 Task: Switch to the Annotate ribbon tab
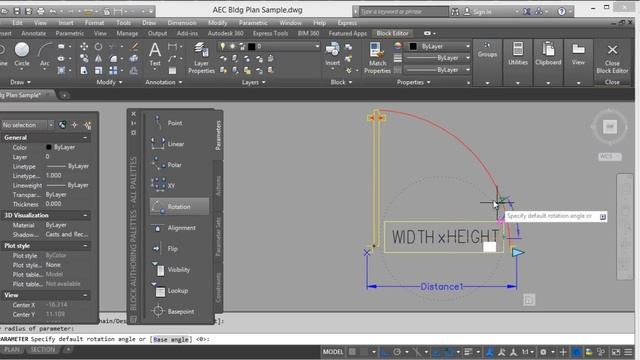pyautogui.click(x=33, y=33)
